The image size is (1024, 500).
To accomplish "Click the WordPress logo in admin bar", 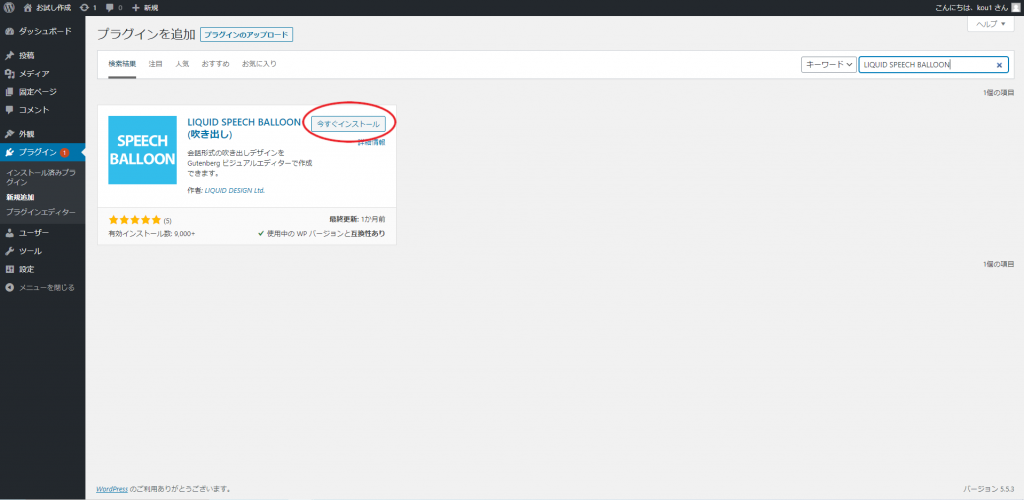I will pos(8,7).
